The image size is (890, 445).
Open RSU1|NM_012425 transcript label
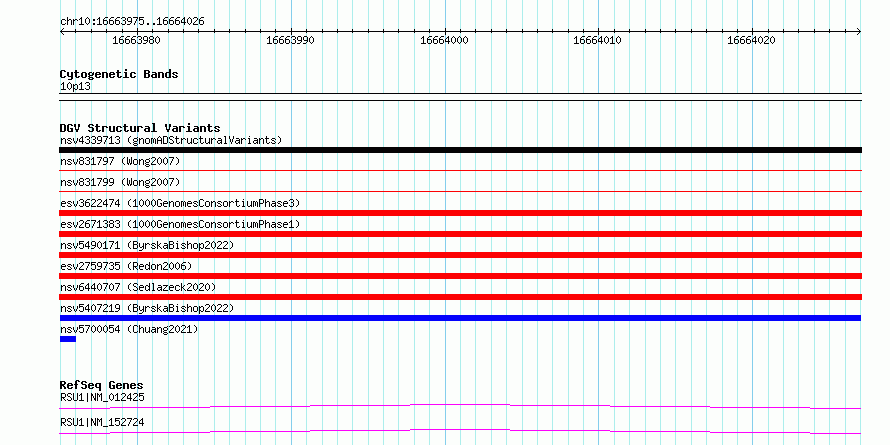click(102, 397)
